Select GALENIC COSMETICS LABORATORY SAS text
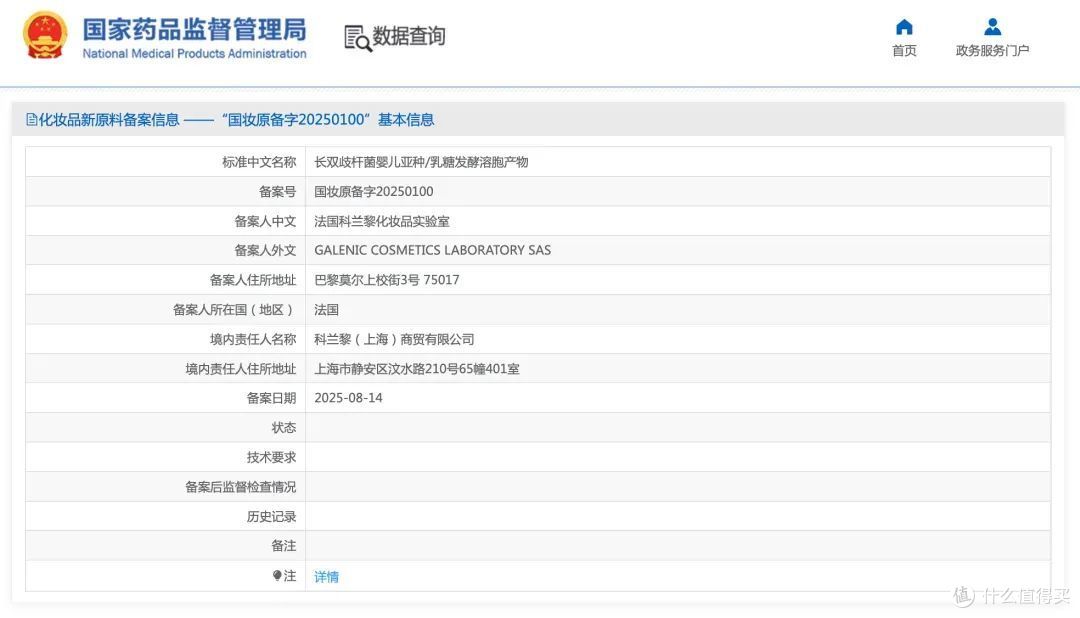 [x=433, y=250]
